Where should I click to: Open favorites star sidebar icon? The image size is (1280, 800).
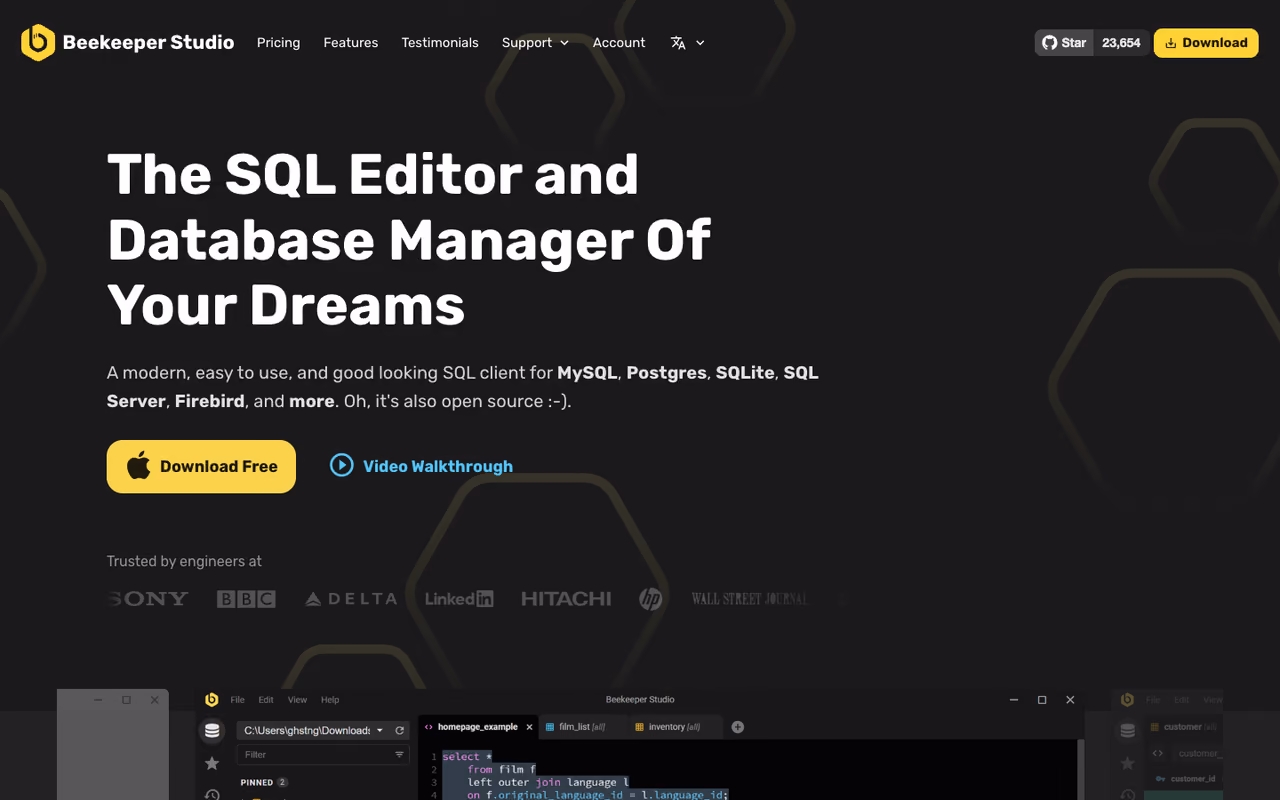[212, 764]
